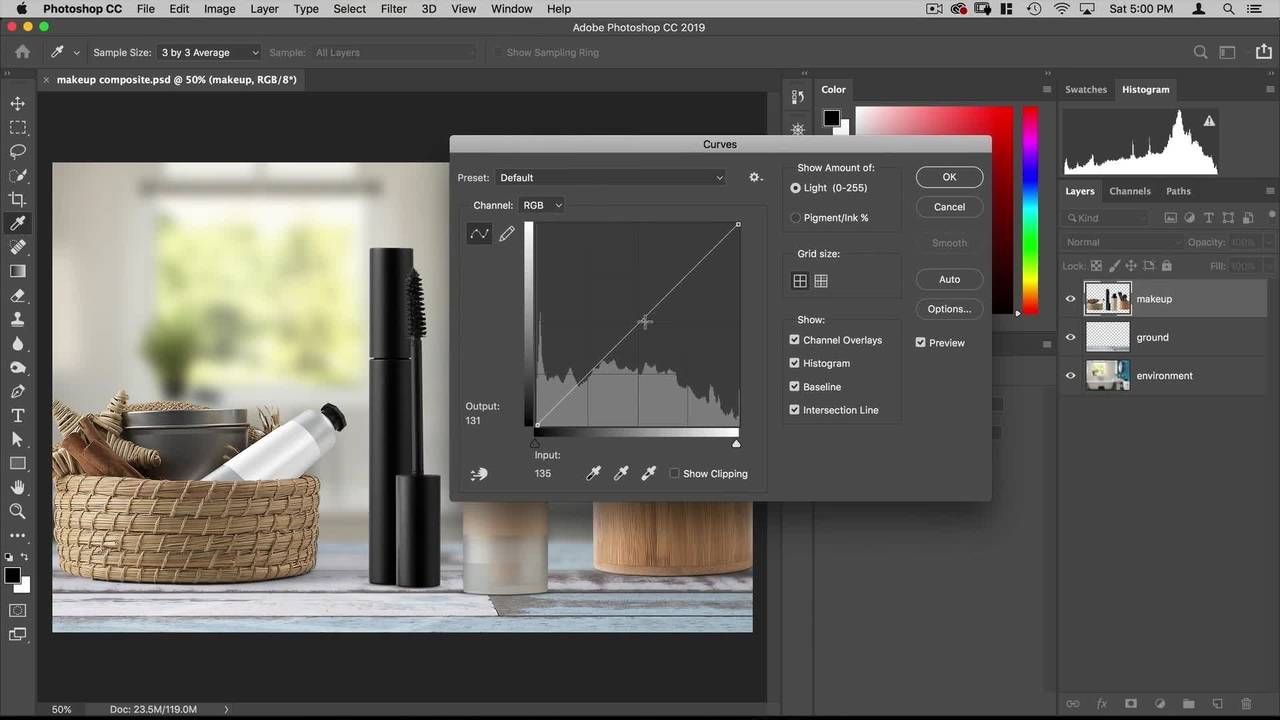Uncheck the Preview checkbox
This screenshot has height=720, width=1280.
click(x=921, y=342)
